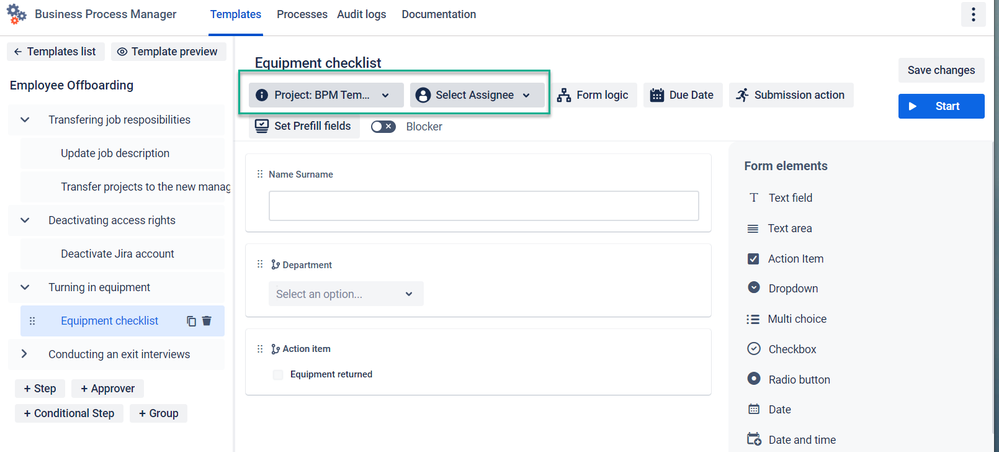The width and height of the screenshot is (999, 452).
Task: Open Department Select an option dropdown
Action: tap(346, 294)
